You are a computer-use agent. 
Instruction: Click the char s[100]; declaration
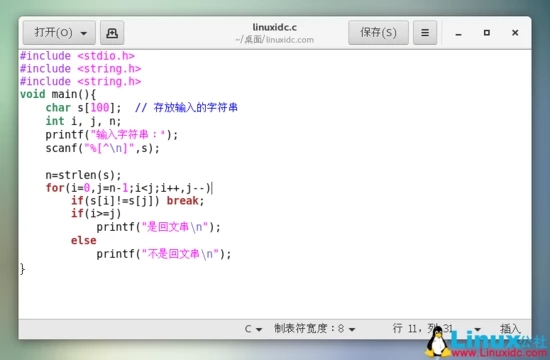pyautogui.click(x=83, y=107)
